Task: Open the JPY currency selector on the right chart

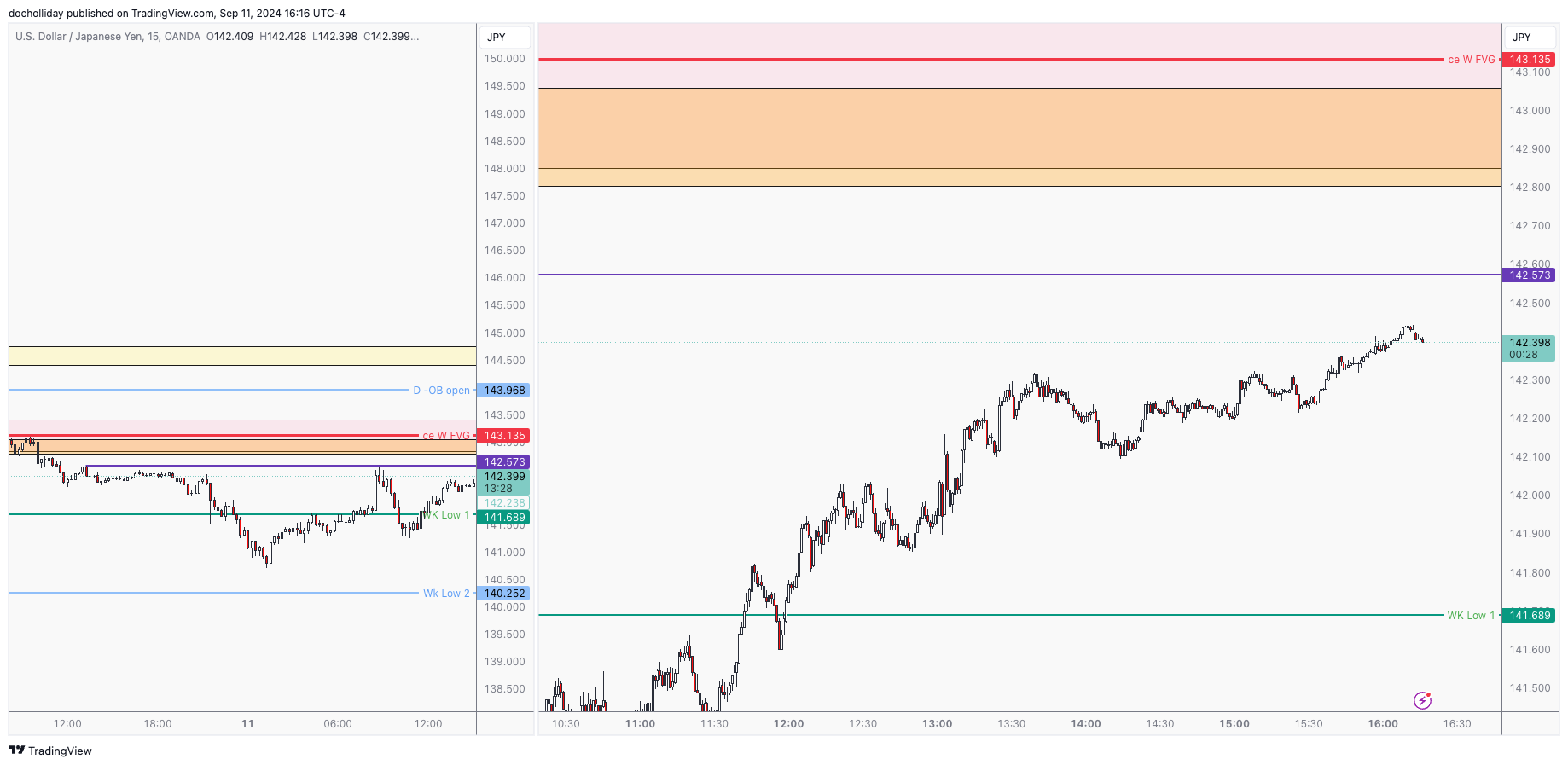Action: tap(1530, 38)
